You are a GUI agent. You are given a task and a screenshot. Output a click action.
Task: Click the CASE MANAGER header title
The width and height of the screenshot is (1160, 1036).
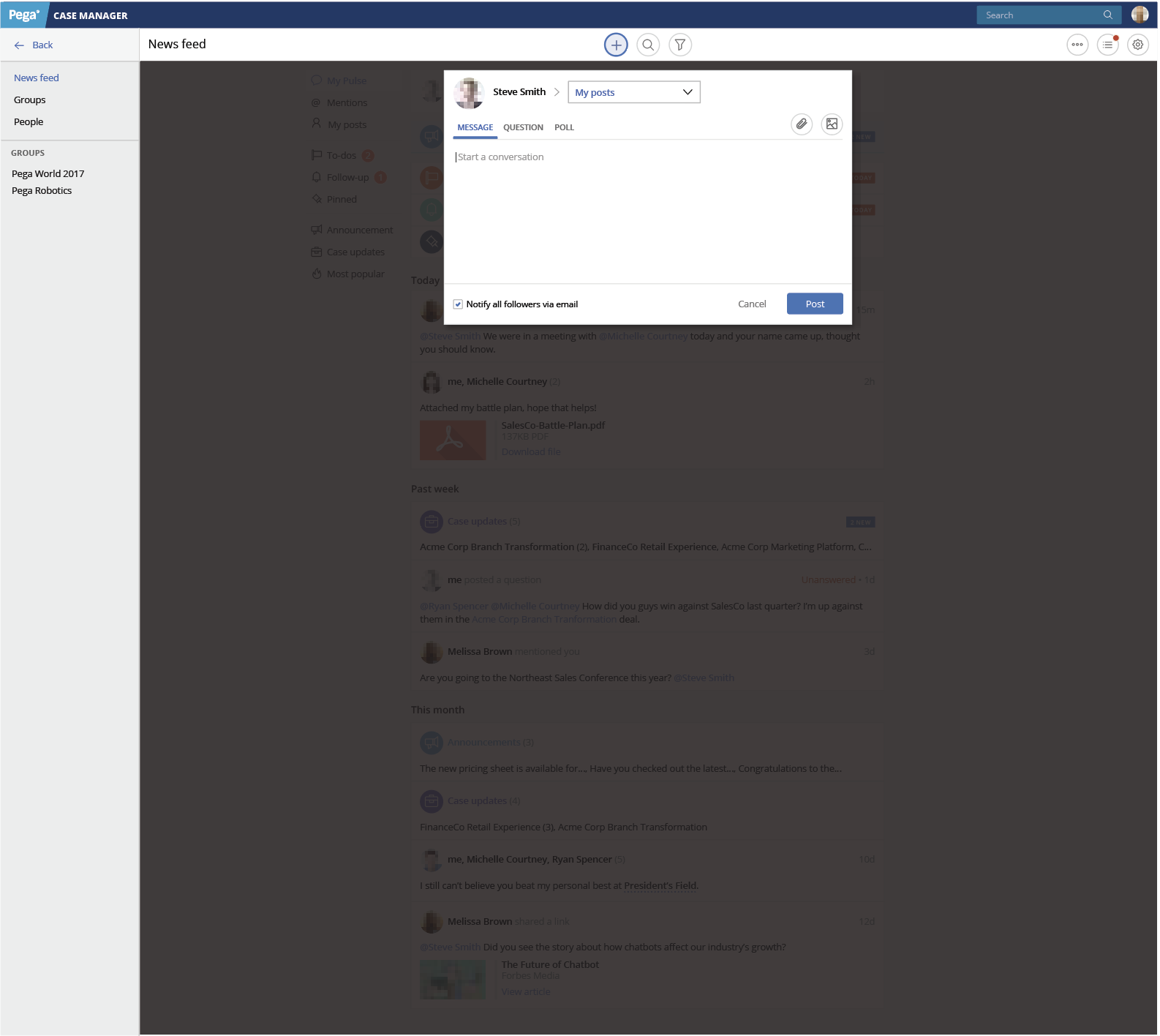click(91, 15)
